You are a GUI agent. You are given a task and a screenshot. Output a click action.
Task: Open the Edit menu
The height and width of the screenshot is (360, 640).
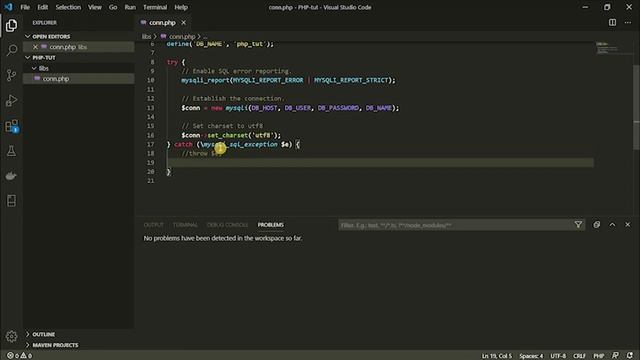pos(42,7)
